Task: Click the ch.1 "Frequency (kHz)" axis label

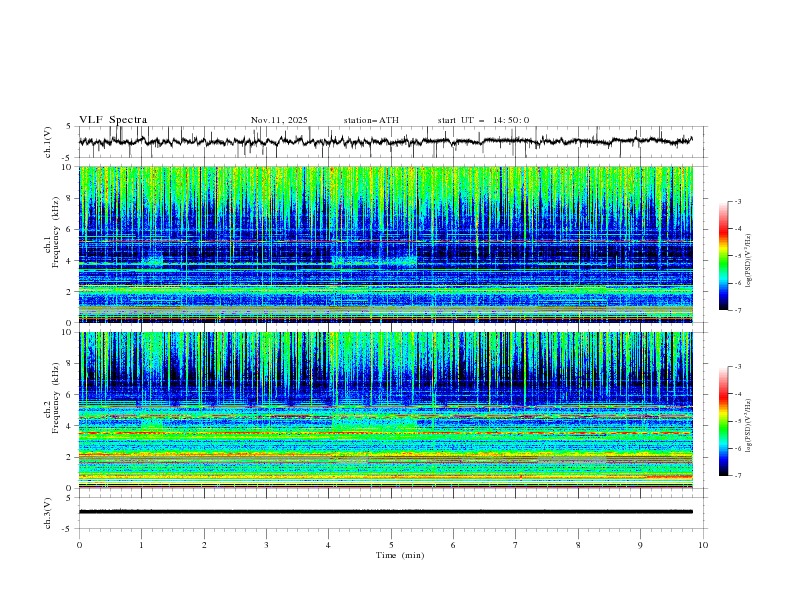Action: pos(55,232)
